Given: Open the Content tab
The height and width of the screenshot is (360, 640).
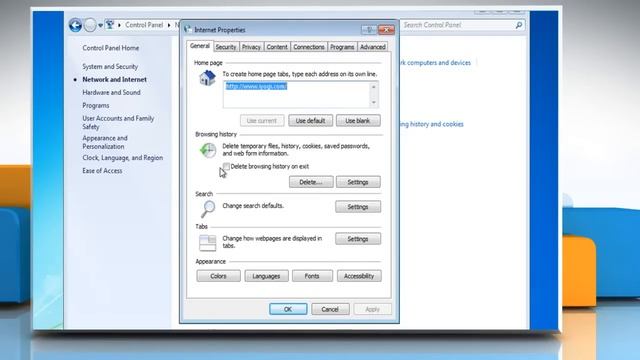Looking at the screenshot, I should point(277,47).
